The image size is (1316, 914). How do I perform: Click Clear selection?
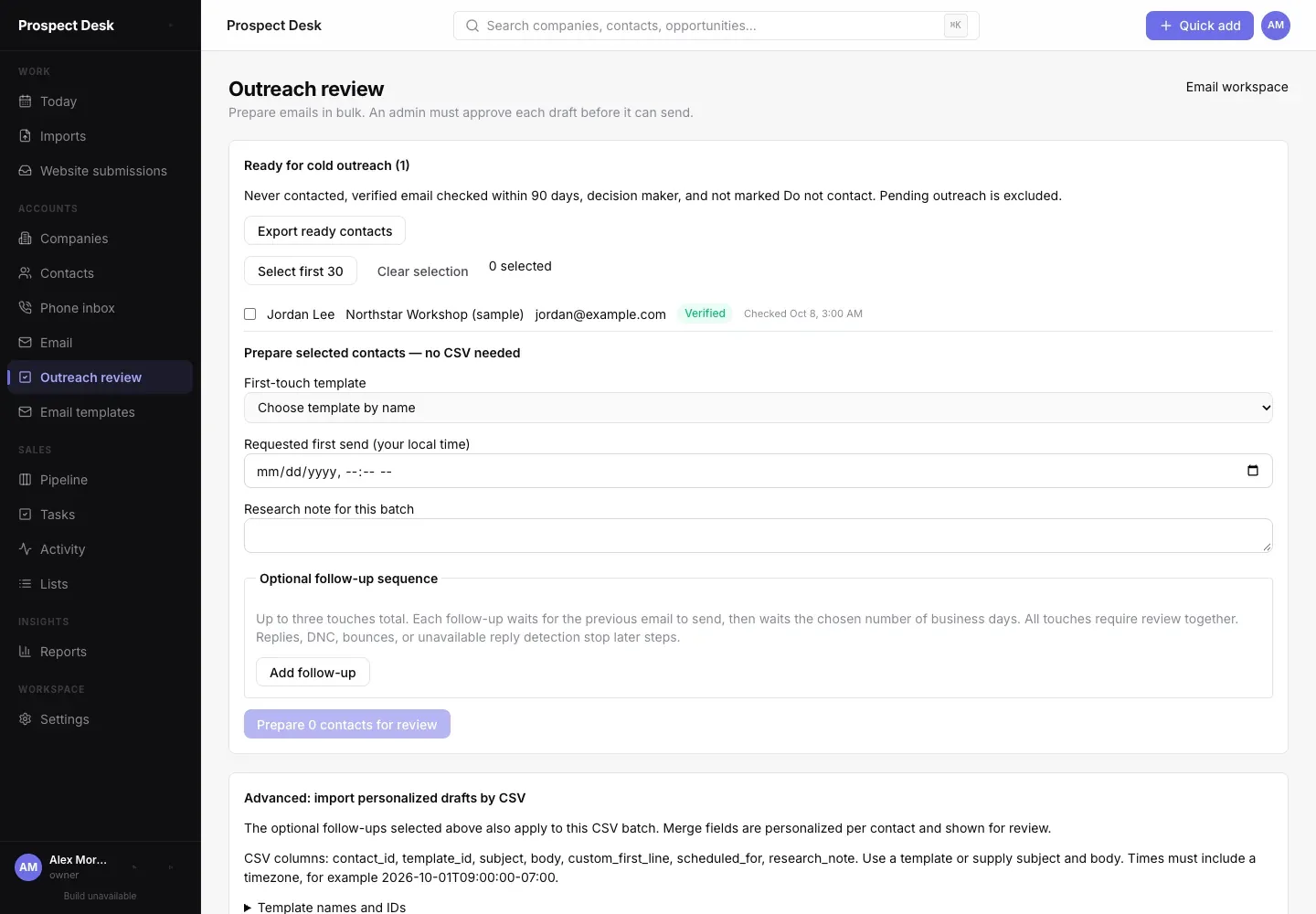(x=423, y=271)
